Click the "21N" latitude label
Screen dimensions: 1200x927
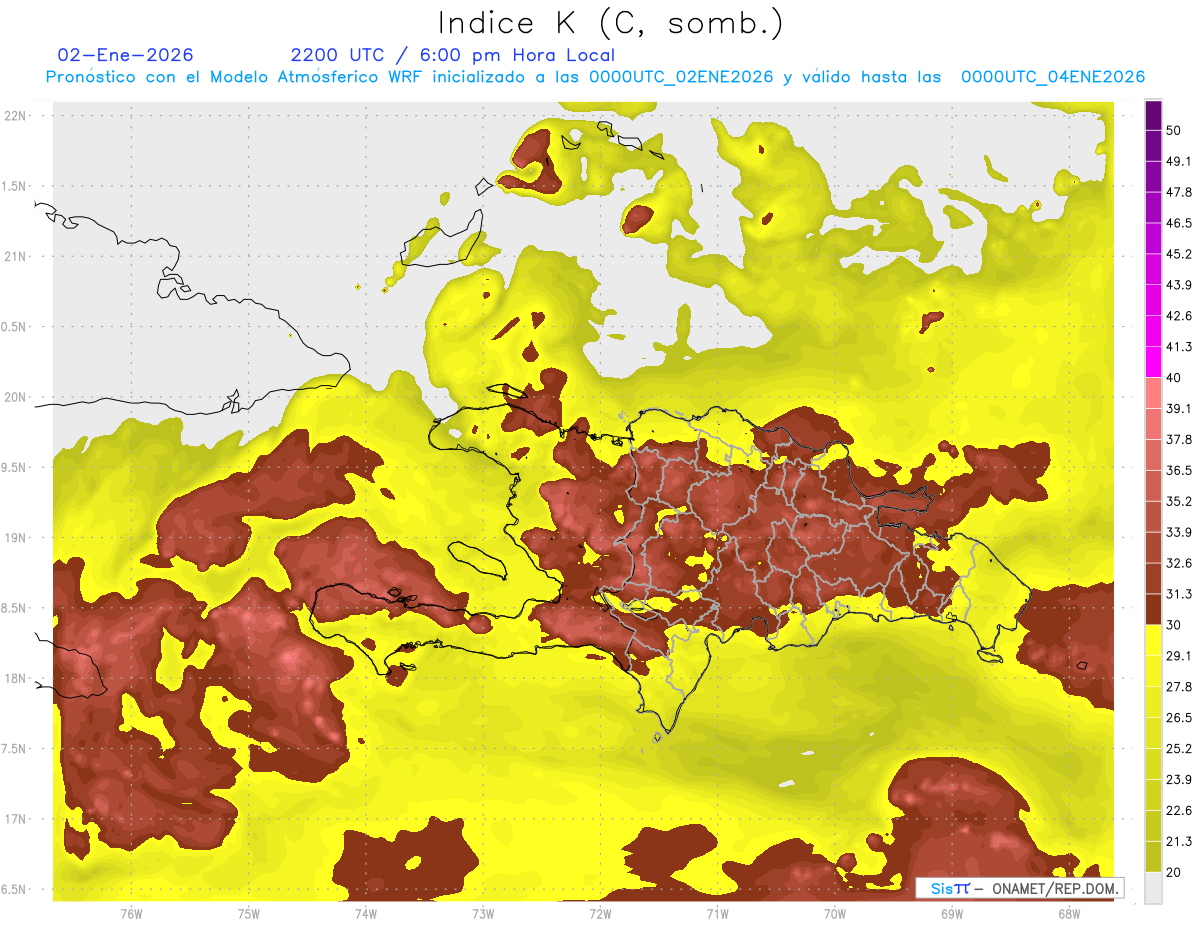tap(16, 256)
